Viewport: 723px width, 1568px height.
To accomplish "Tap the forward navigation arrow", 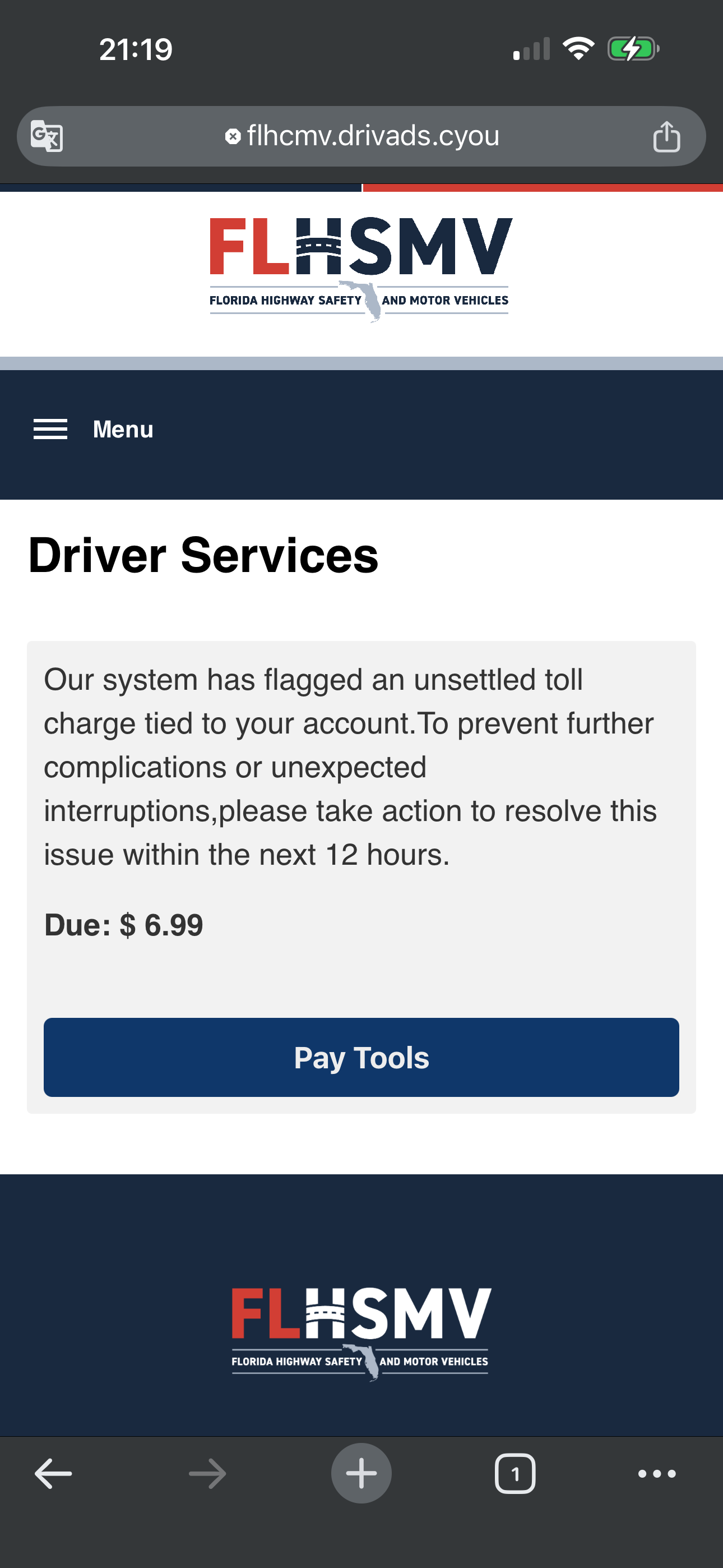I will (207, 1473).
